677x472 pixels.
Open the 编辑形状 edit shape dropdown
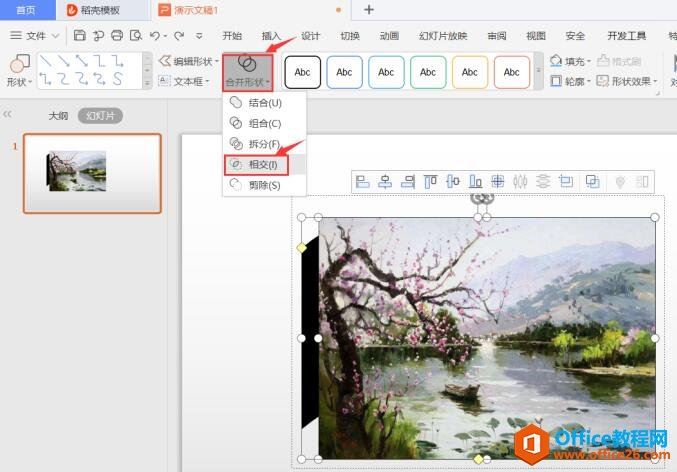point(190,61)
